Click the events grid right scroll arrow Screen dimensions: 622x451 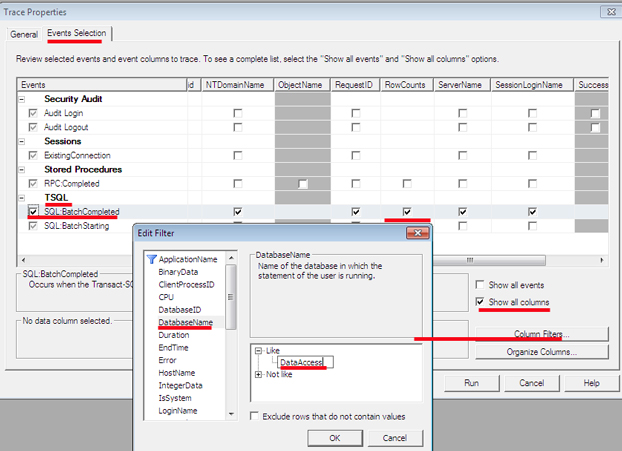[x=602, y=260]
